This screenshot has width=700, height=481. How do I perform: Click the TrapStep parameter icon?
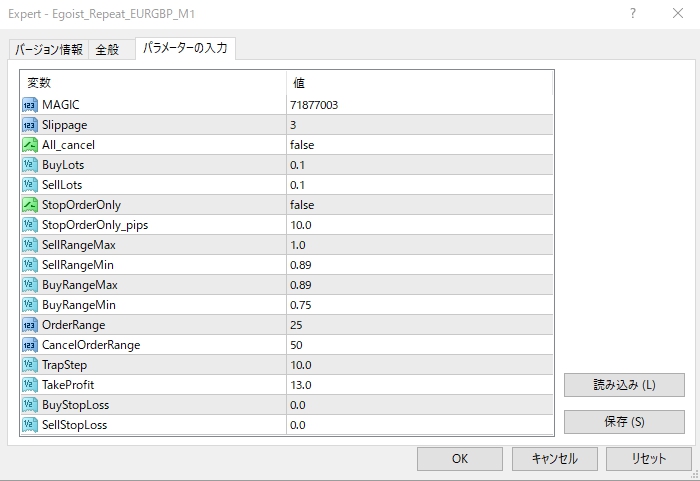pos(29,365)
